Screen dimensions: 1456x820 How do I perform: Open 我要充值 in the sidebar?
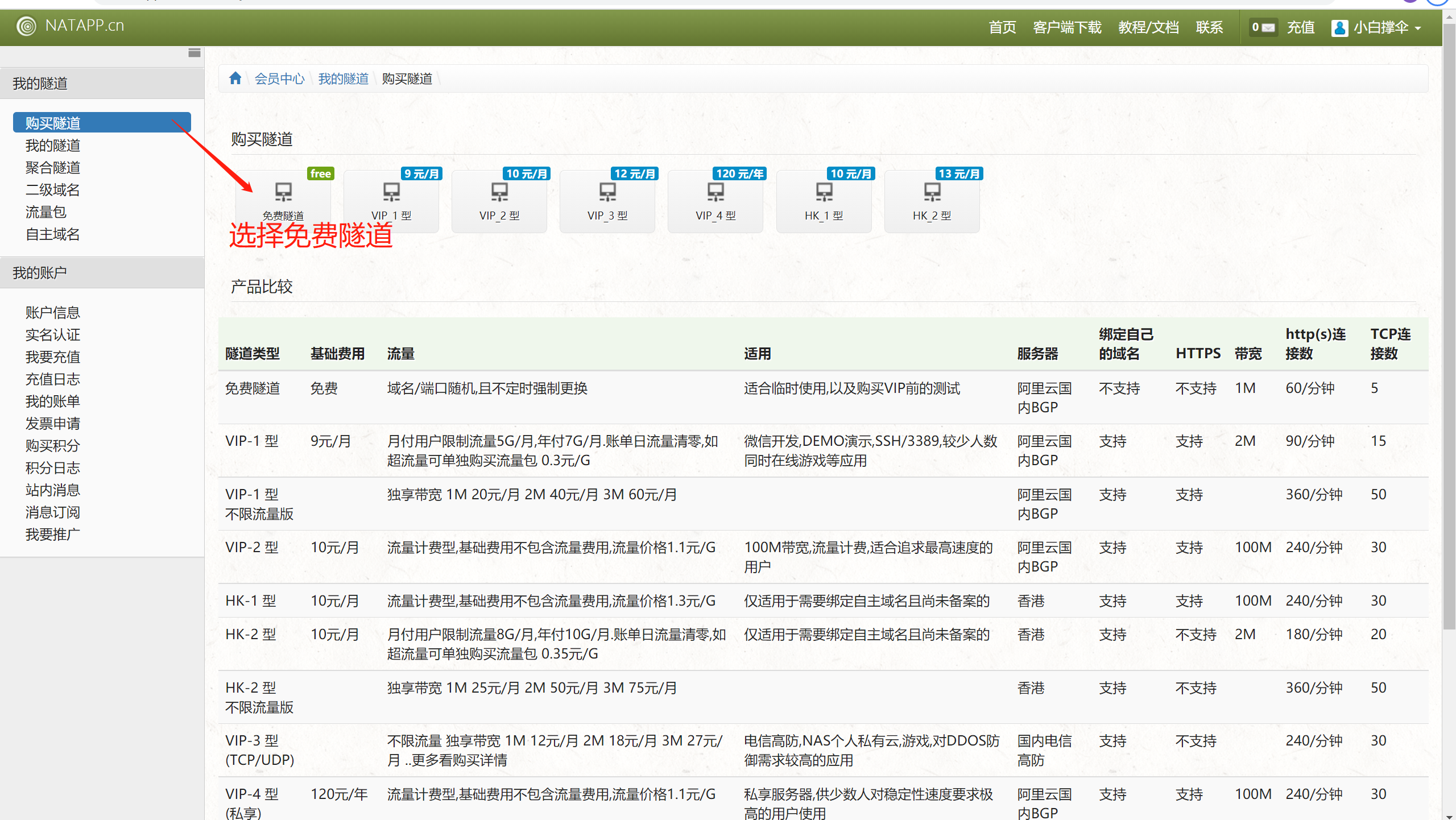tap(53, 357)
